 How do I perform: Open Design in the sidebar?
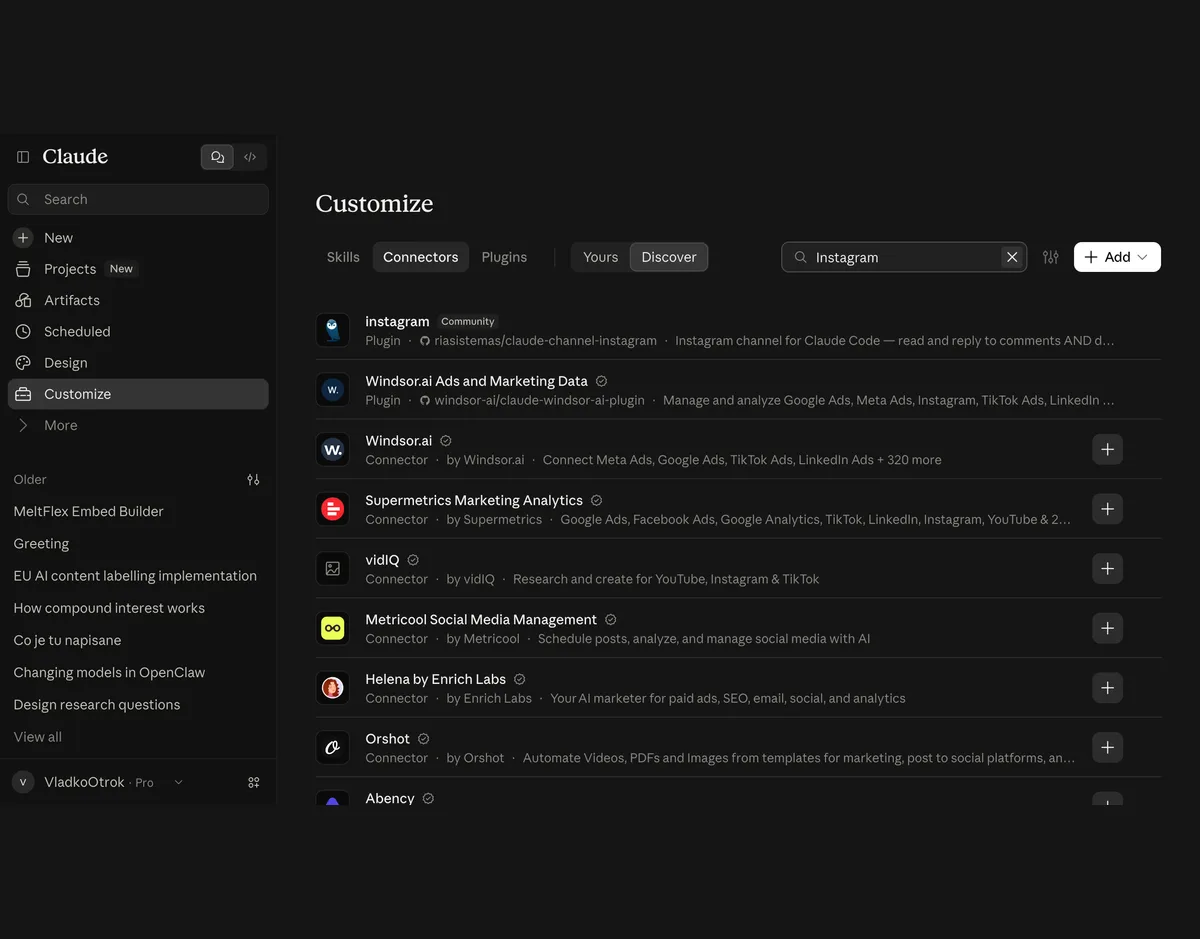point(138,363)
